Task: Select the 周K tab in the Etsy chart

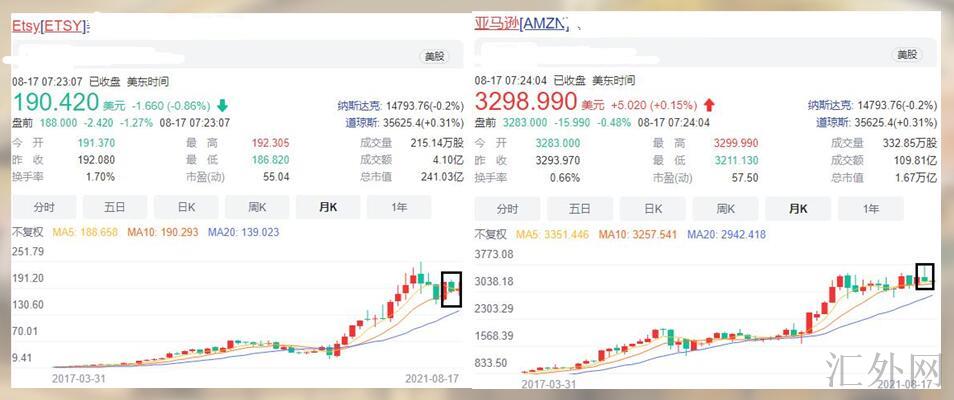Action: tap(257, 208)
